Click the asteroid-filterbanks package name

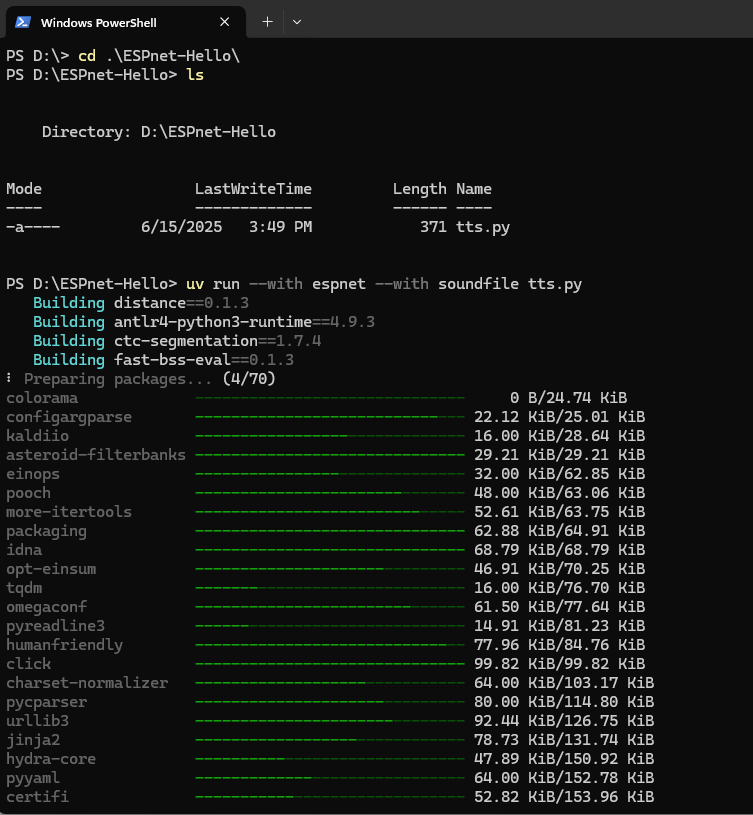coord(96,455)
